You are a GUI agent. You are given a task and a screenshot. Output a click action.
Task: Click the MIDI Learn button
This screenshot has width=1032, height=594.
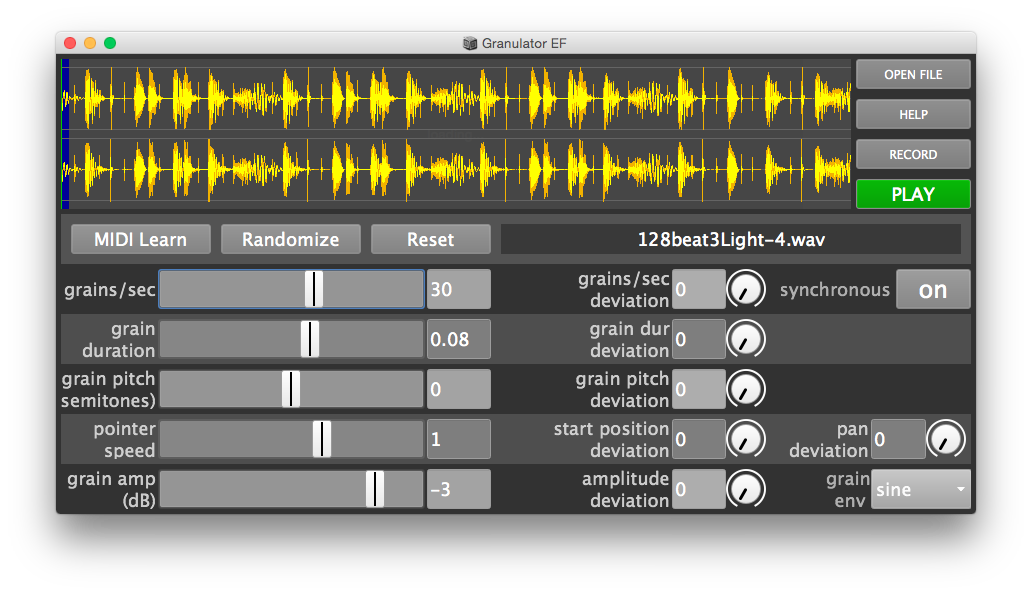pyautogui.click(x=141, y=239)
